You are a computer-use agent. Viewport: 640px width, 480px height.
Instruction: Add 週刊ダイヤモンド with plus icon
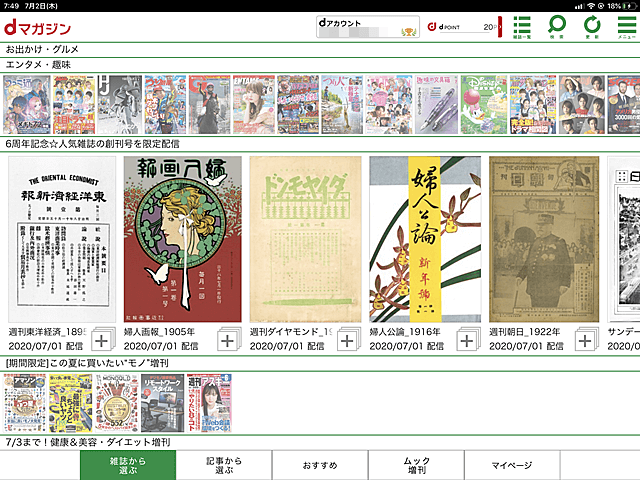347,340
